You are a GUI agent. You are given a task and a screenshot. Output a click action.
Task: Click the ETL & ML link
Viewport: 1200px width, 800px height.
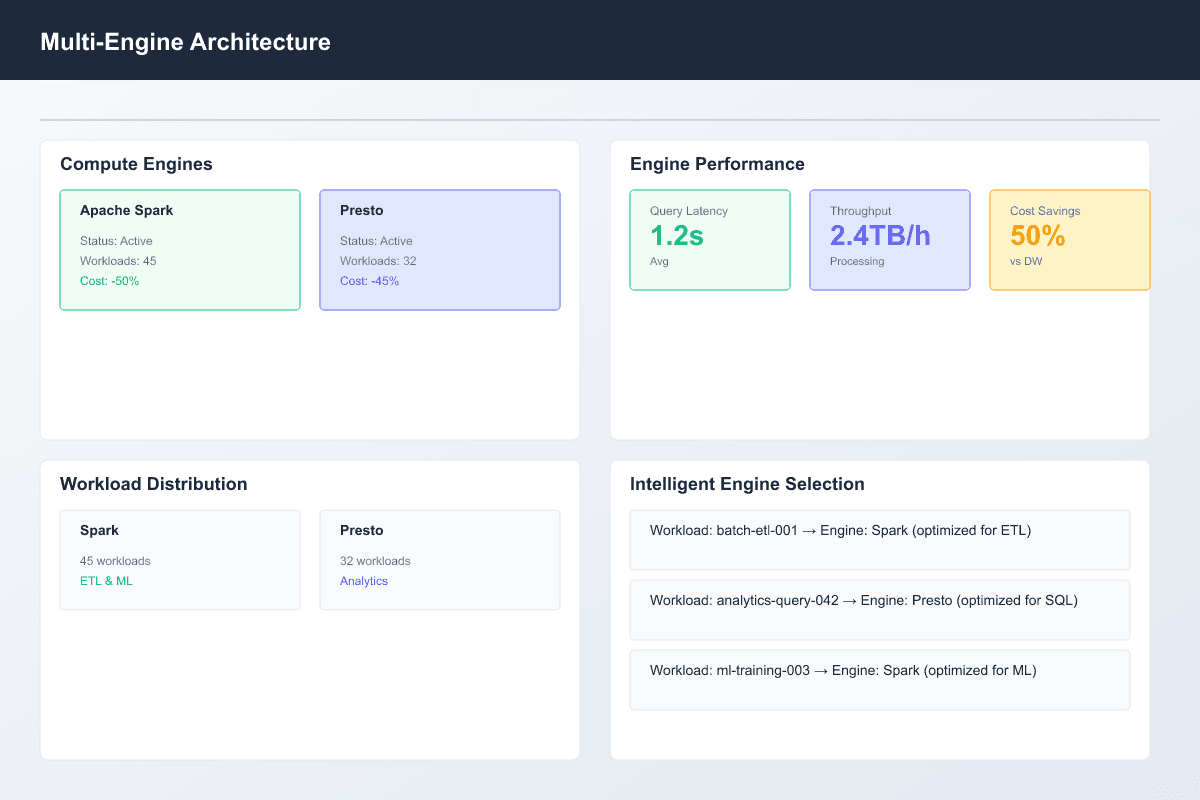[x=106, y=581]
